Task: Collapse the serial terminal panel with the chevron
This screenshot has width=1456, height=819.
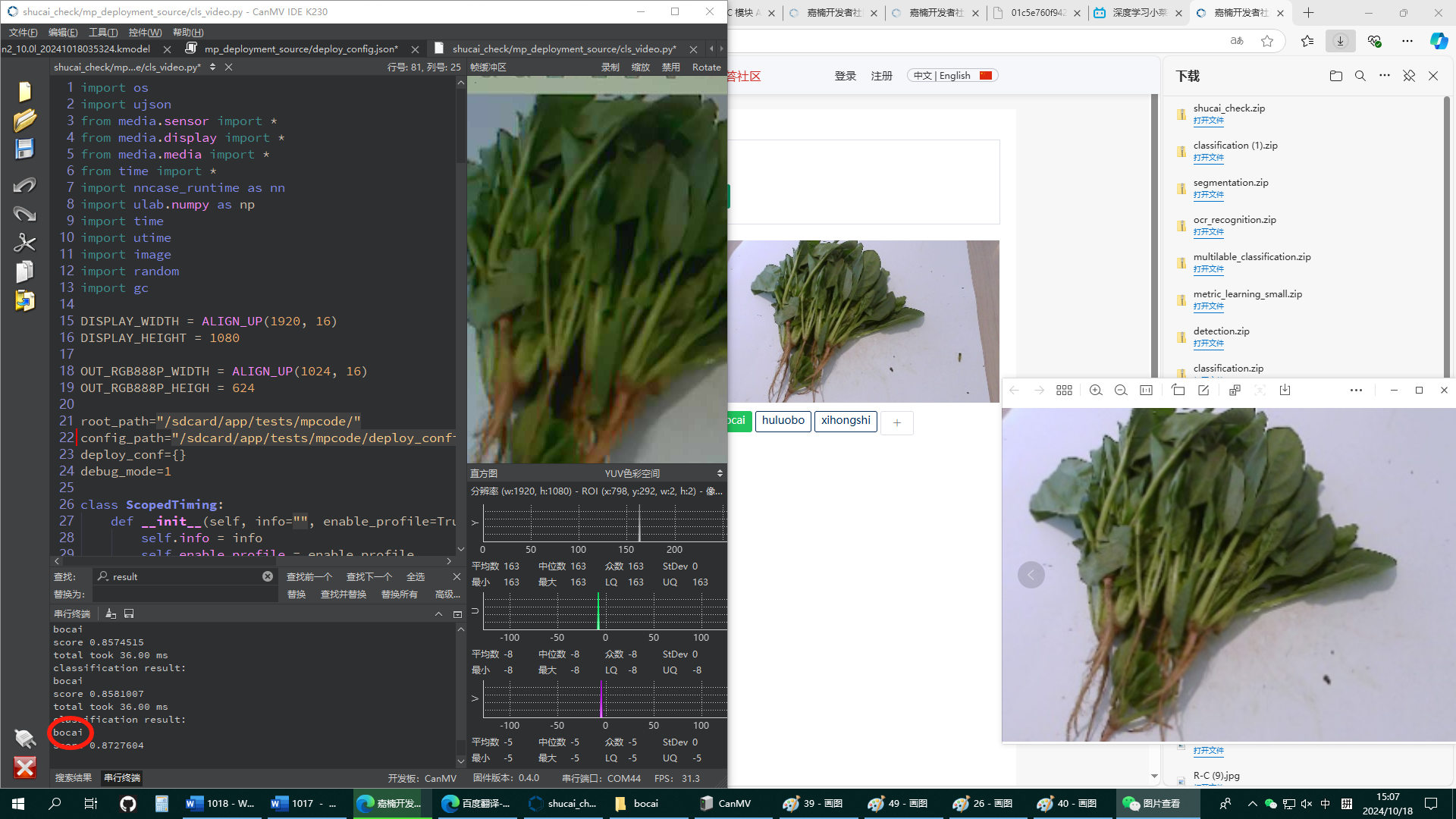Action: 438,613
